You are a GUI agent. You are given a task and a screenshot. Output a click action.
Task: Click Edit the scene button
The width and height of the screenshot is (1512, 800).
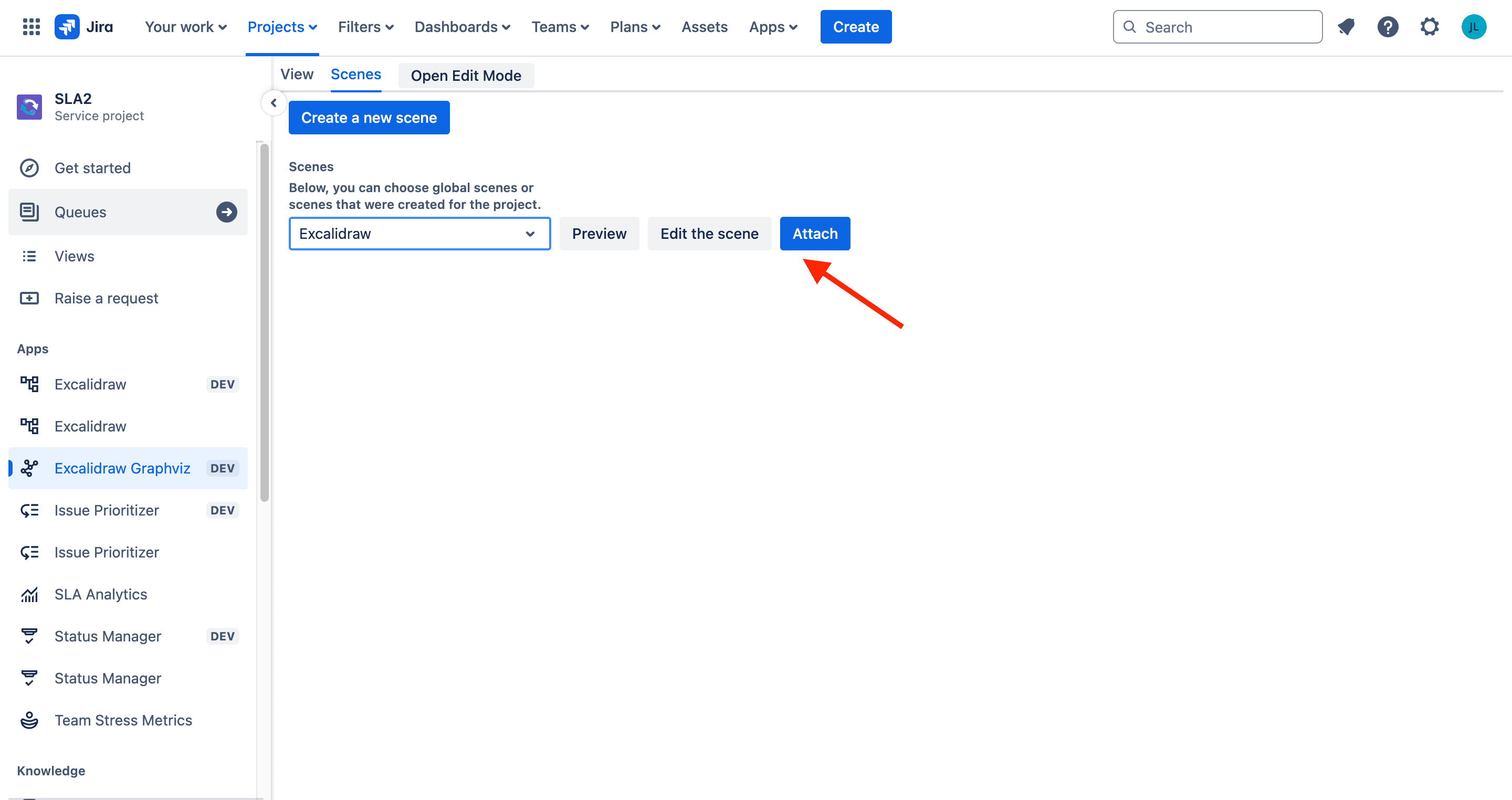click(x=709, y=234)
